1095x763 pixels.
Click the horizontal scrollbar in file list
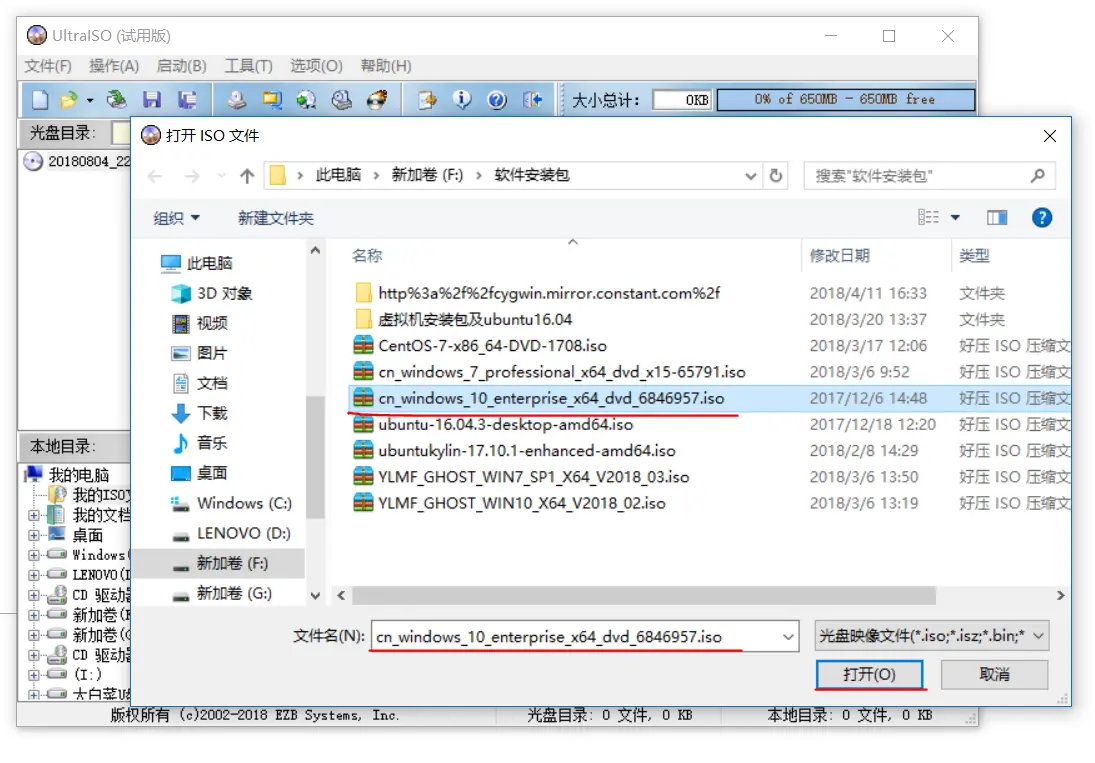[x=643, y=595]
